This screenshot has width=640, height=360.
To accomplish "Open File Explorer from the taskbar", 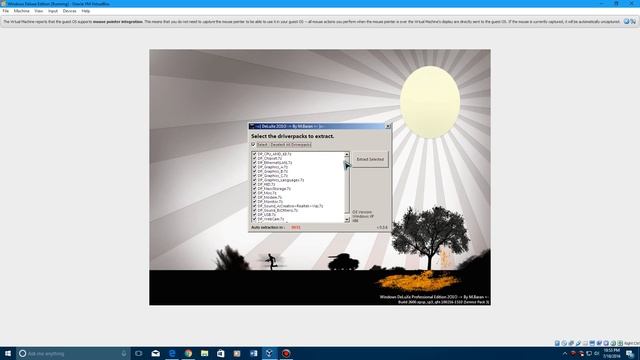I will pyautogui.click(x=204, y=353).
